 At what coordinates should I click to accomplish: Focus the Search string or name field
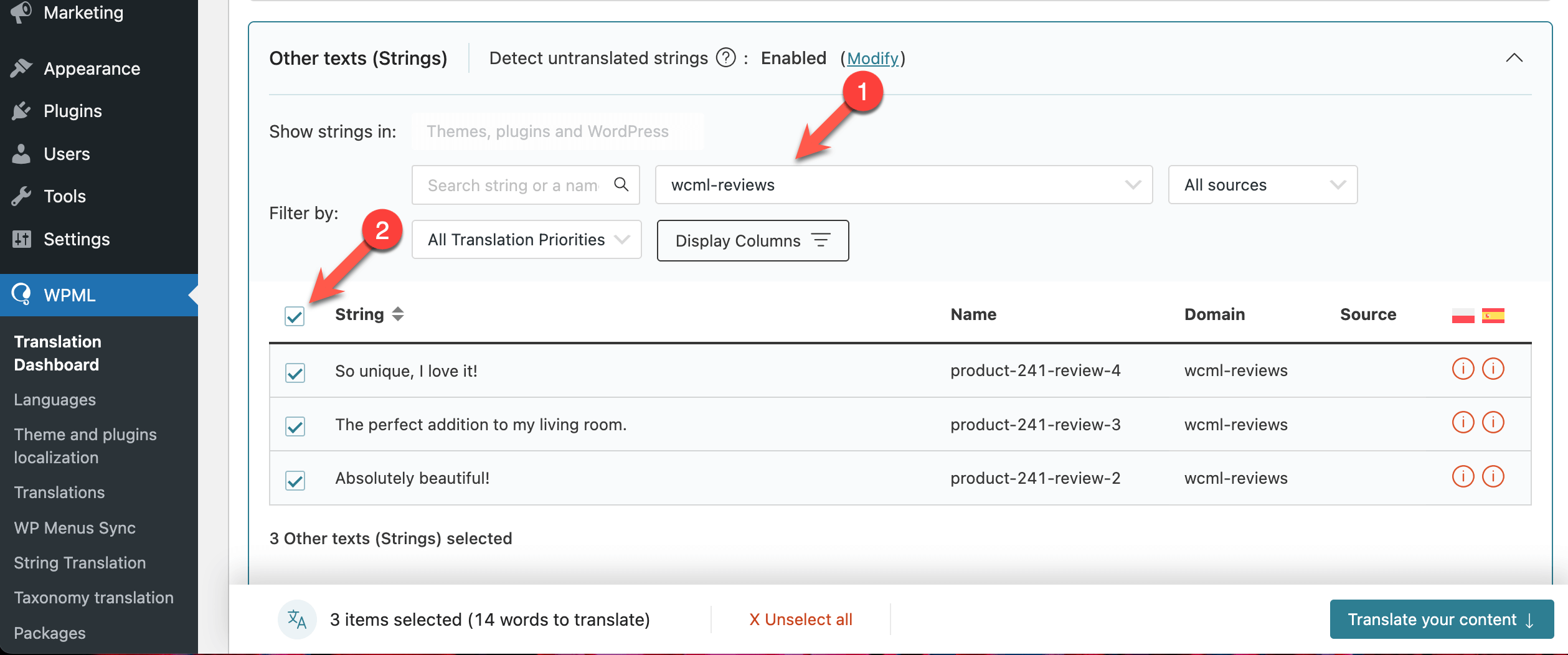[x=514, y=185]
